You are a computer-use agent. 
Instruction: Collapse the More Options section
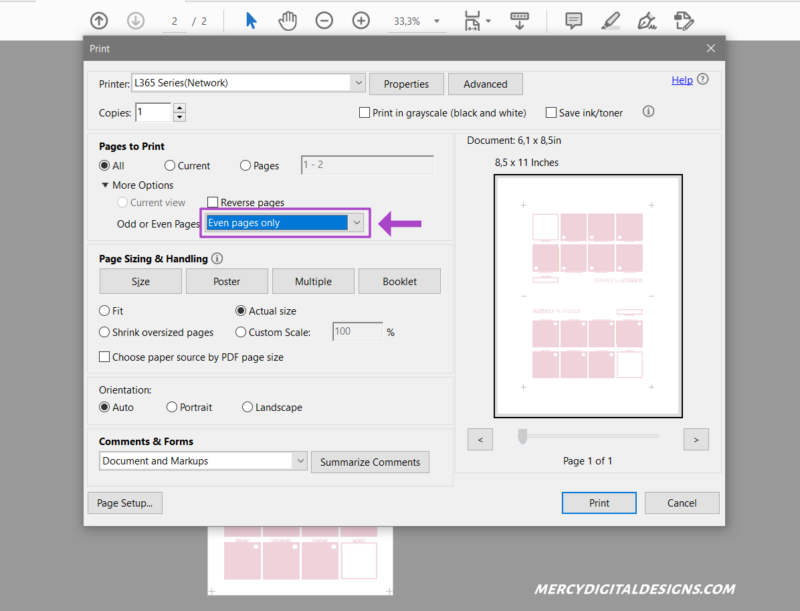click(105, 185)
